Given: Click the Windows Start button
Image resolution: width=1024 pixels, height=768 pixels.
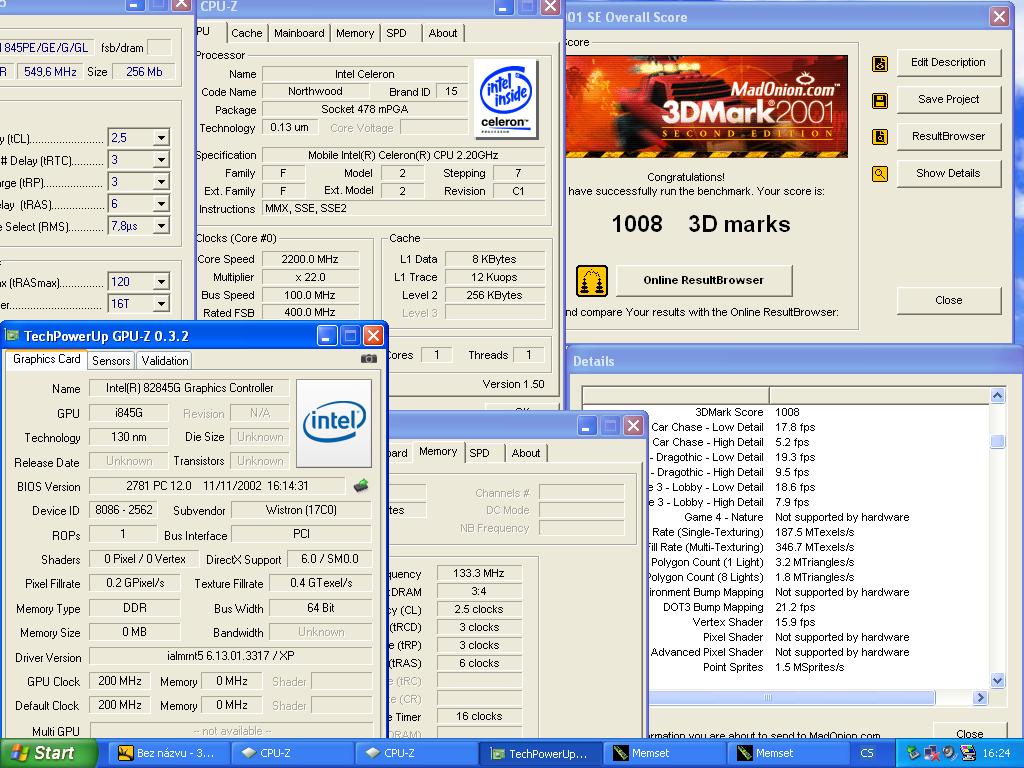Looking at the screenshot, I should pyautogui.click(x=48, y=753).
